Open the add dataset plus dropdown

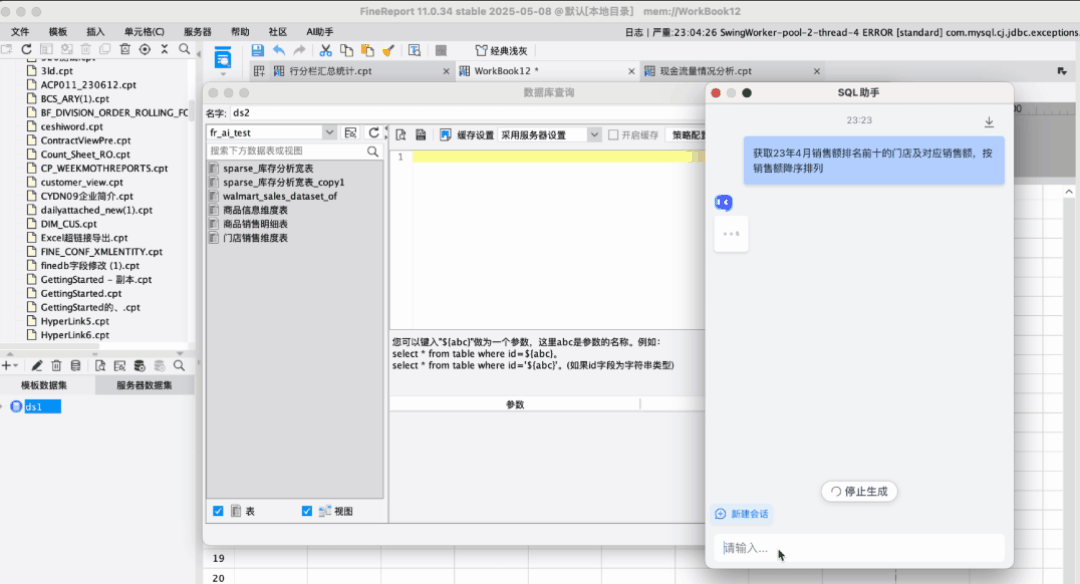tap(10, 366)
